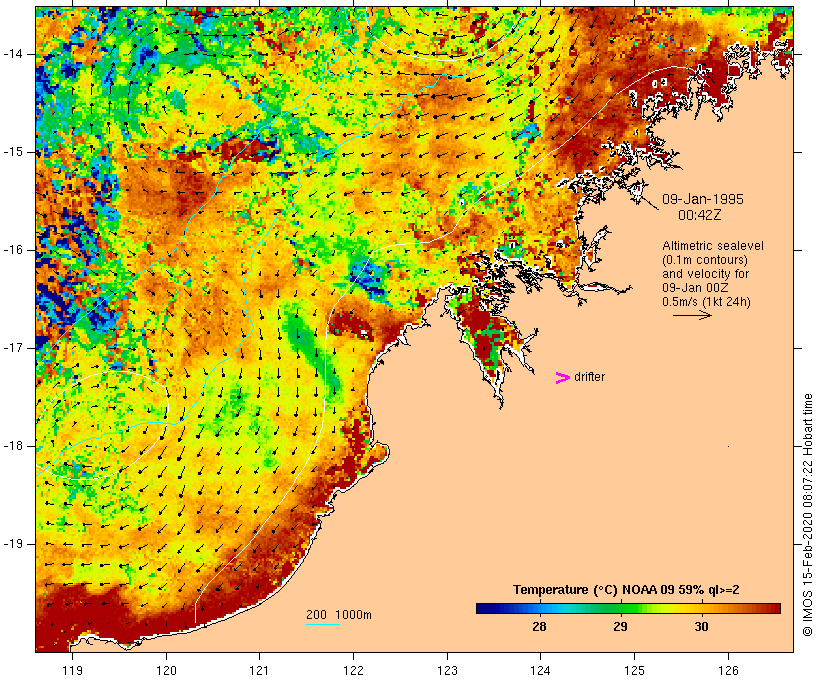Click the Temperature NOAA 09 colorbar title

coord(626,590)
